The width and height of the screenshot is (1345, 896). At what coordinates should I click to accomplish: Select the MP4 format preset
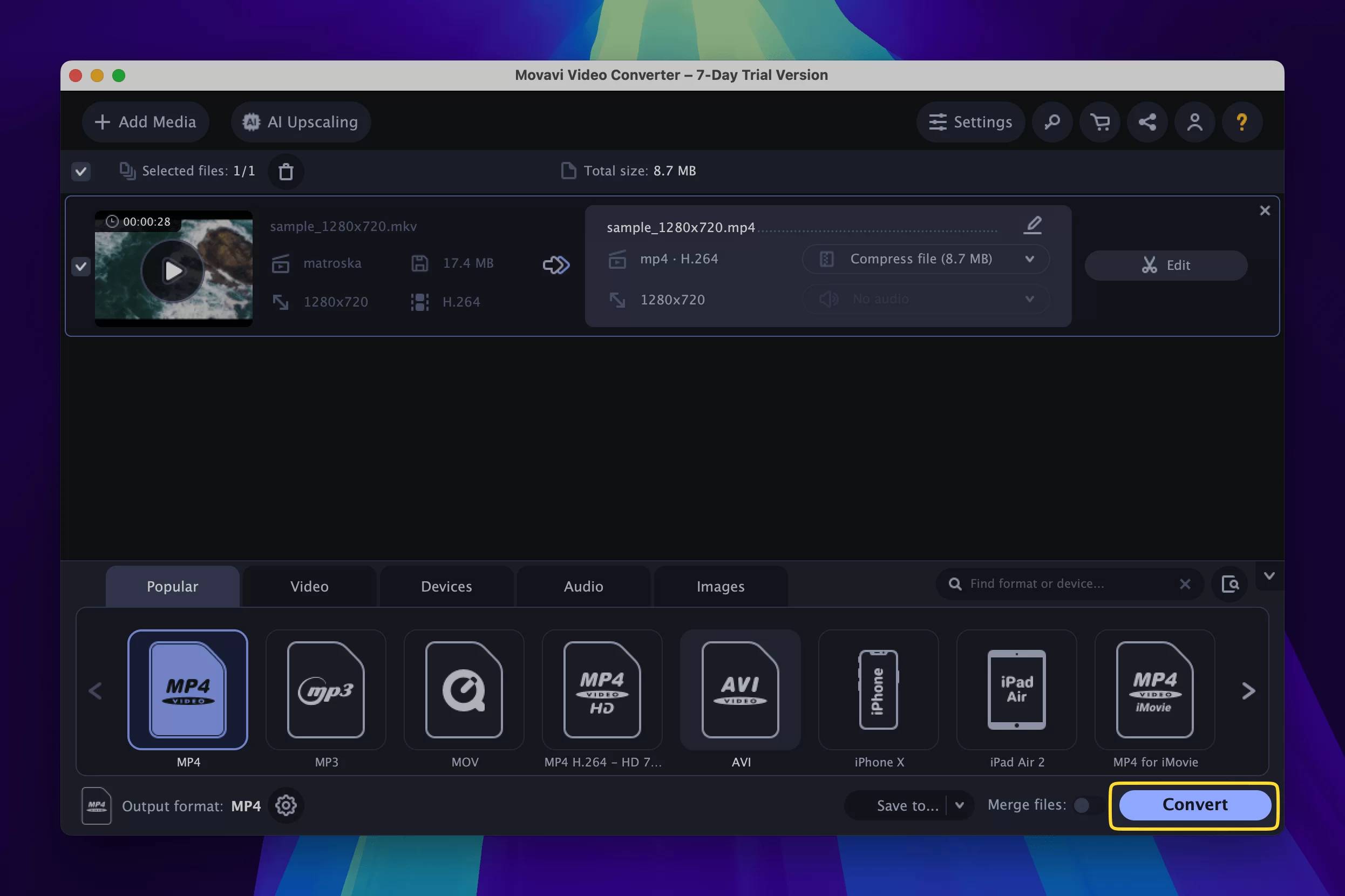[x=187, y=690]
